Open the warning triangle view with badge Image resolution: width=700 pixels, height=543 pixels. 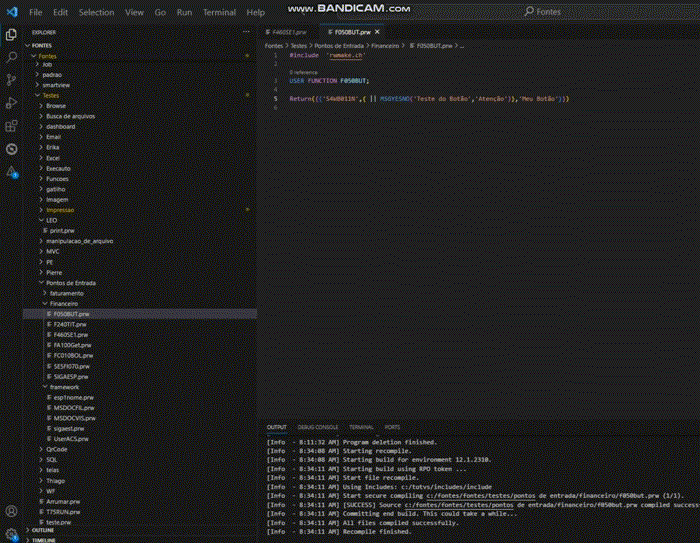click(x=12, y=171)
